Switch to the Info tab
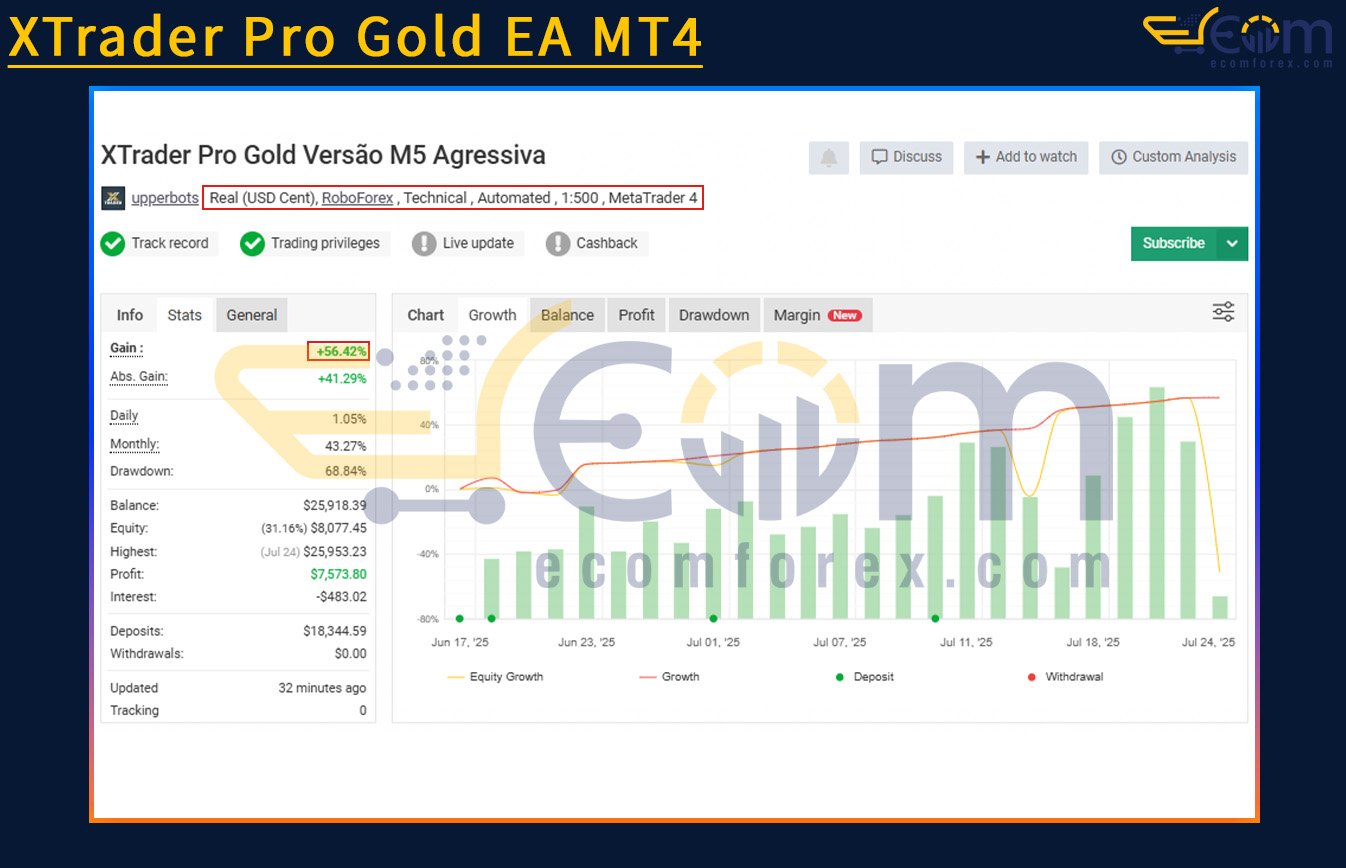 pyautogui.click(x=130, y=315)
